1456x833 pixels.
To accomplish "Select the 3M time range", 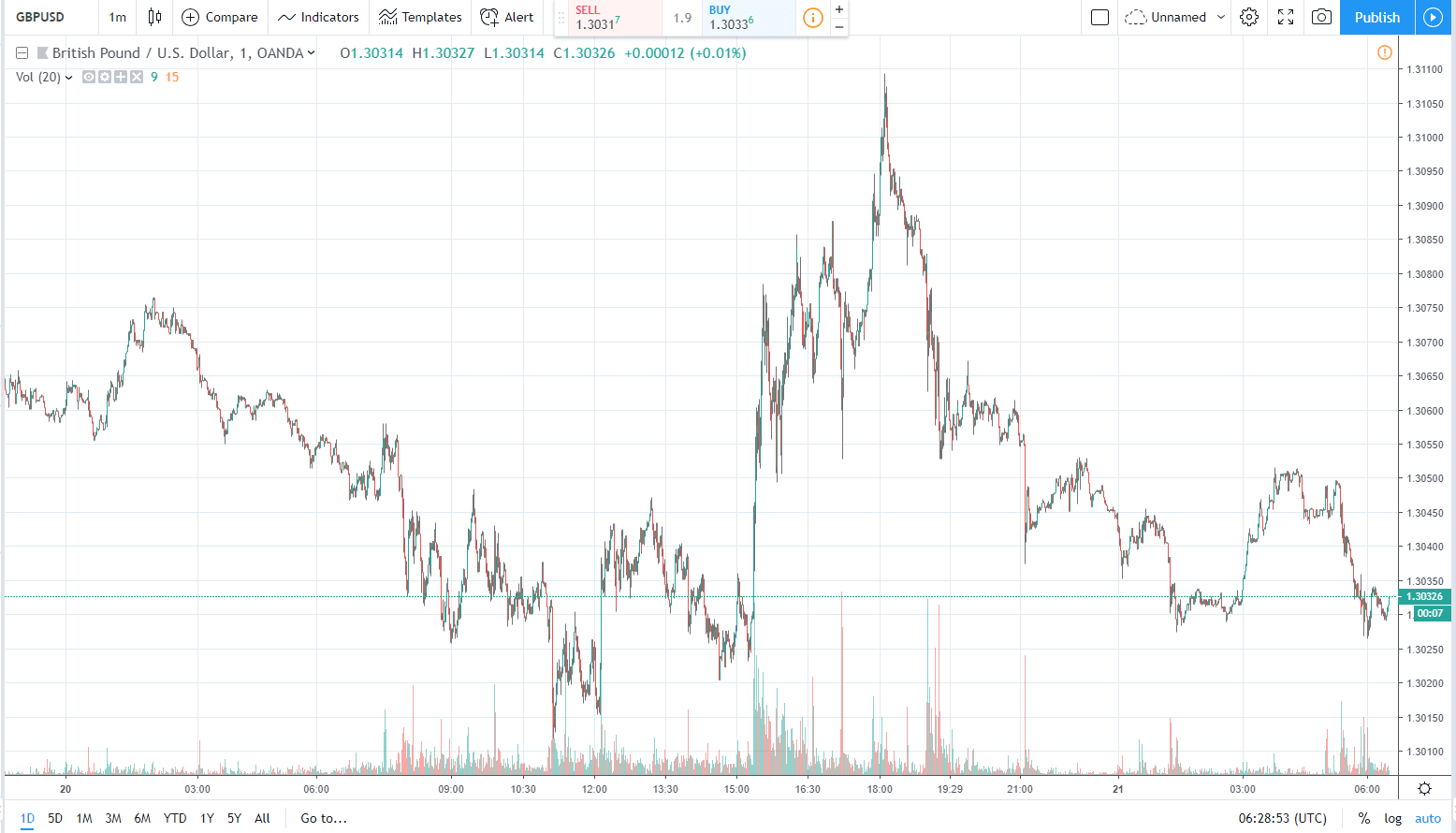I will click(x=113, y=818).
